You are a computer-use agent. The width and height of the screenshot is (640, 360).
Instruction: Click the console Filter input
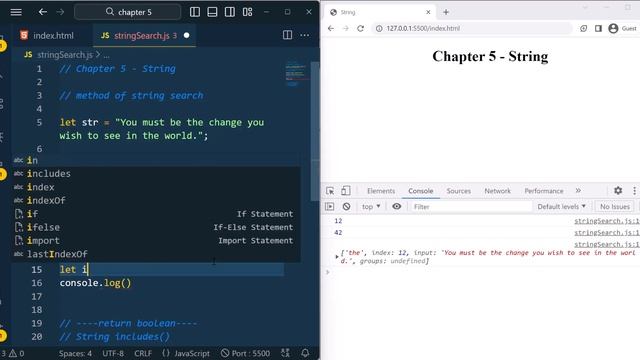coord(471,207)
